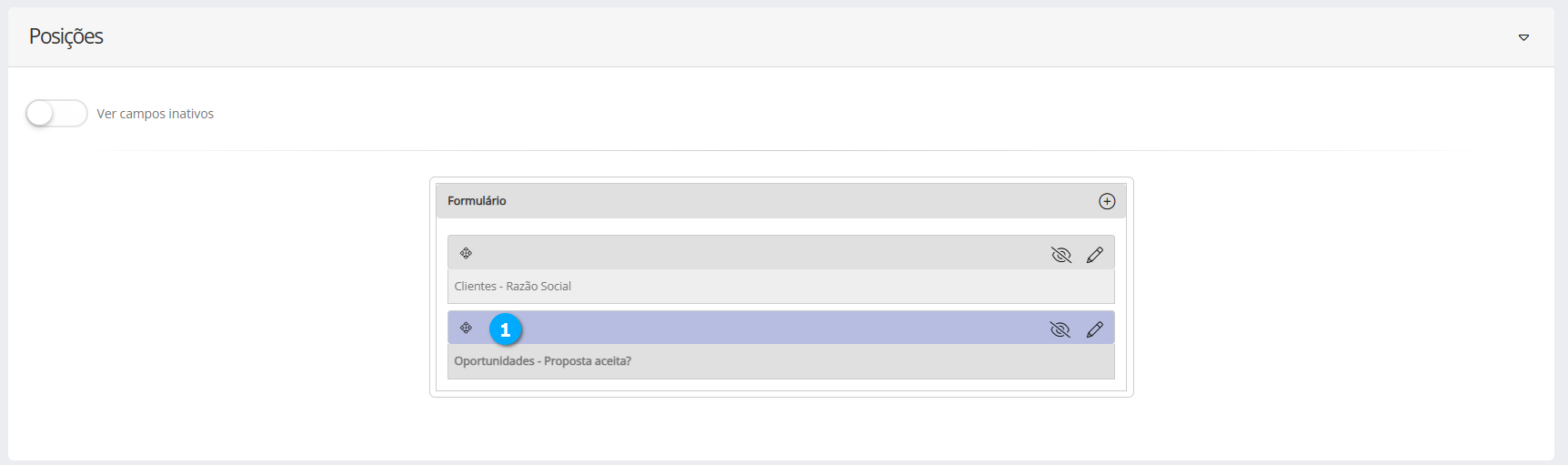Grab move handle of Oportunidades - Proposta aceita?

[466, 328]
